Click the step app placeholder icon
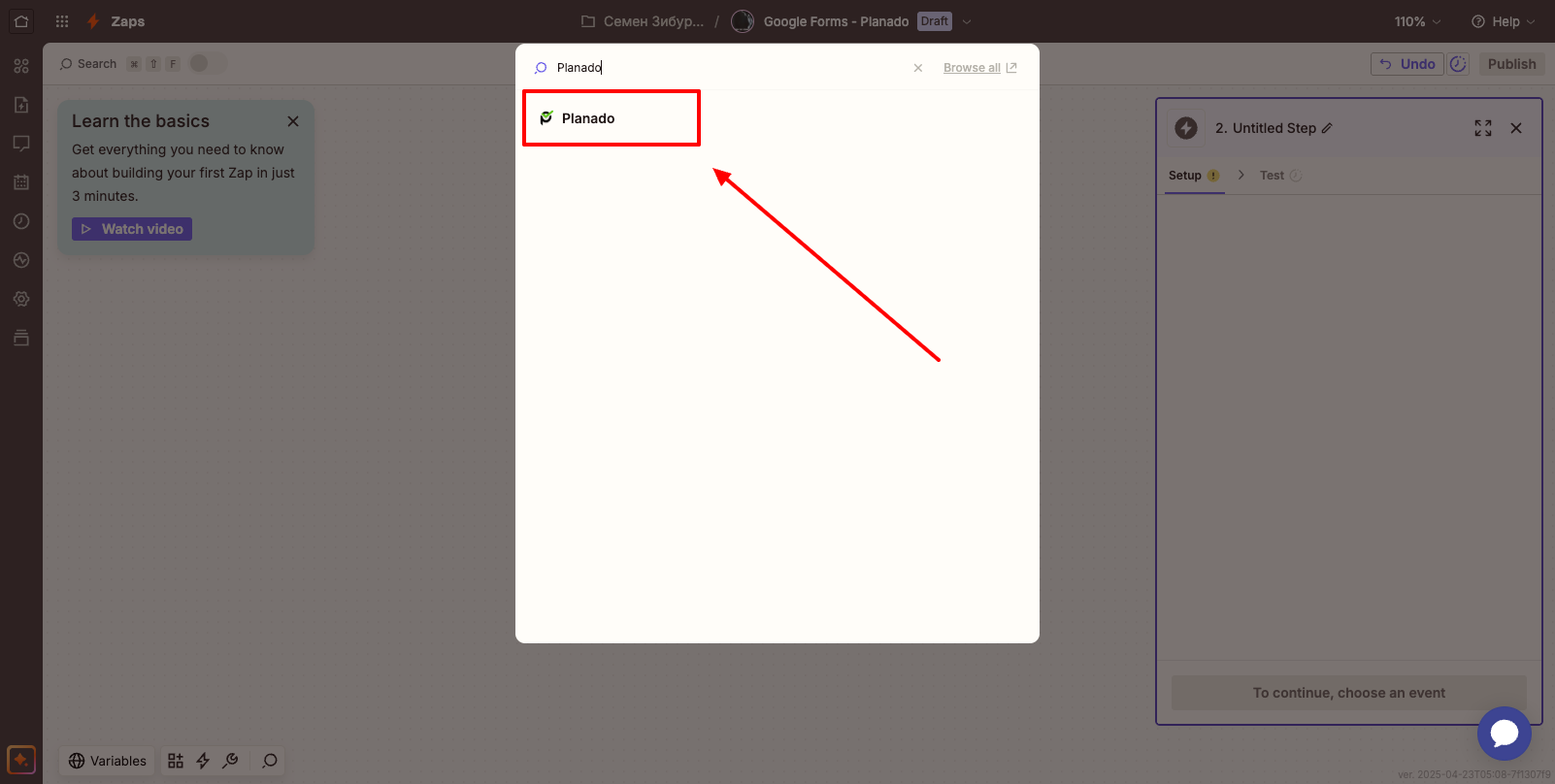 (x=1186, y=128)
